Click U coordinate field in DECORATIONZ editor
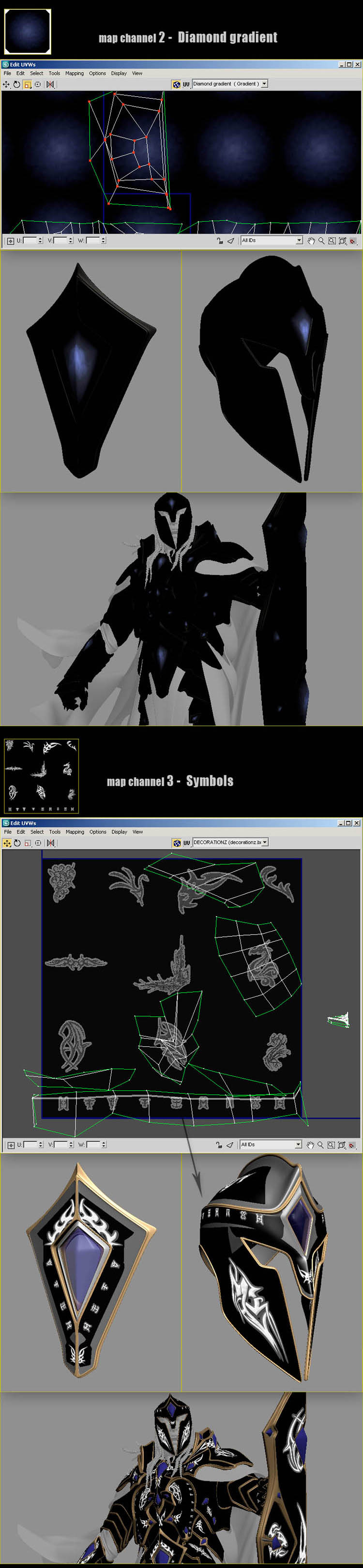 30,1145
